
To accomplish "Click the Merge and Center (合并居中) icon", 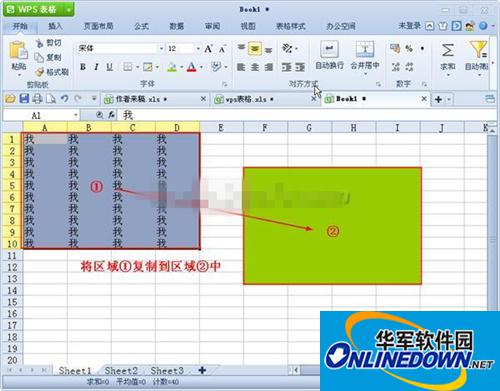I will coord(365,49).
